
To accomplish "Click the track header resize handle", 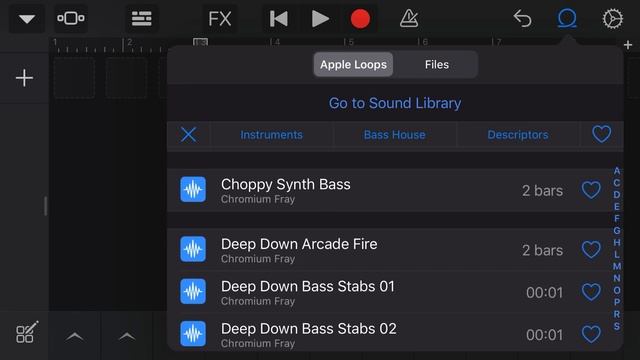I will click(x=45, y=206).
